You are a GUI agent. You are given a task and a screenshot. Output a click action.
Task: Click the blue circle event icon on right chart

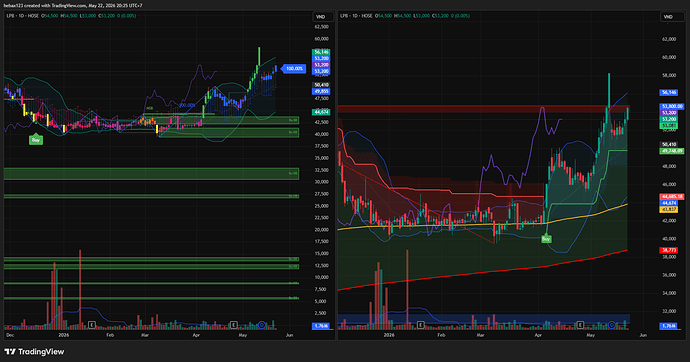click(612, 325)
